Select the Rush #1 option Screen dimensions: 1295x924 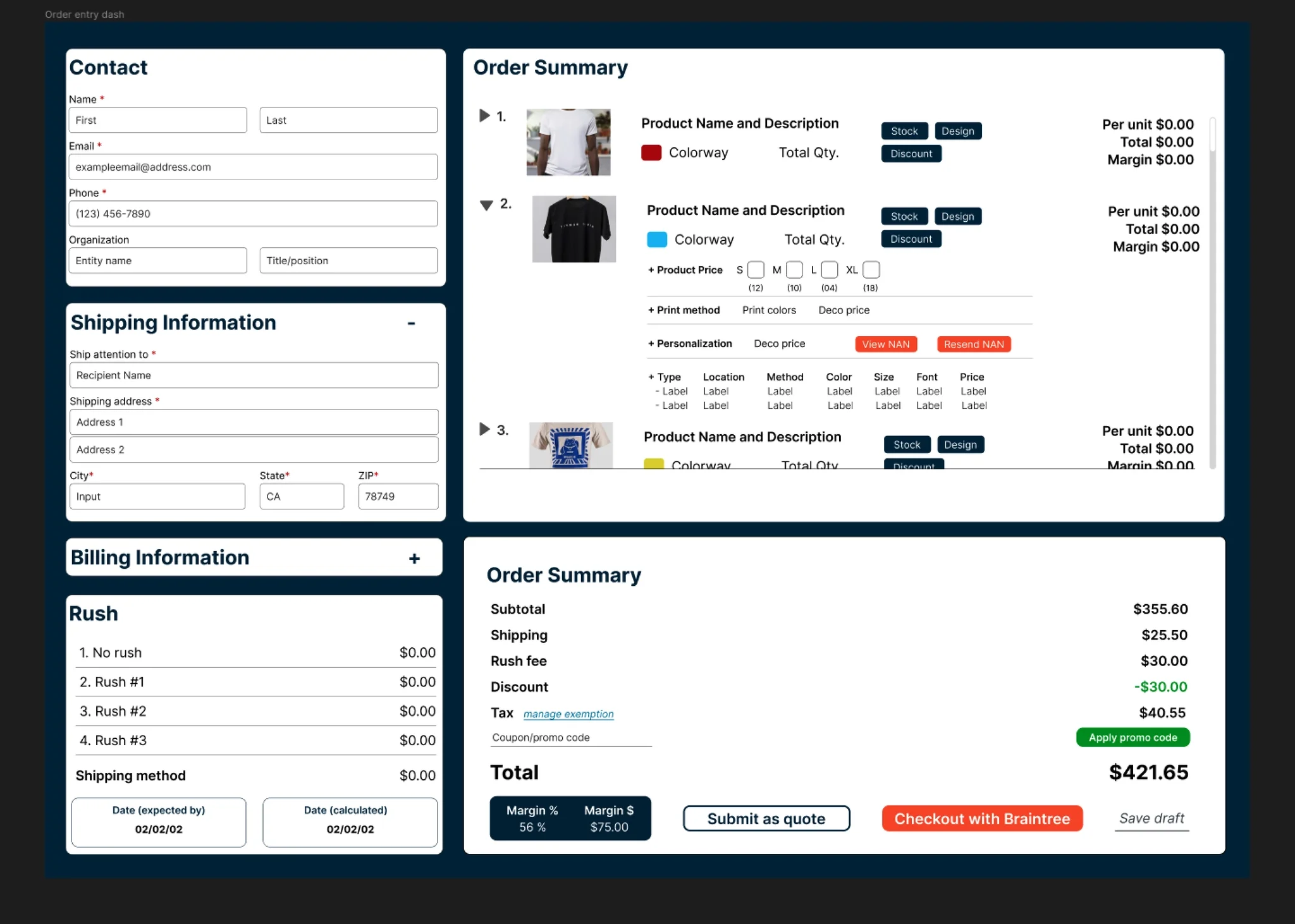coord(256,682)
